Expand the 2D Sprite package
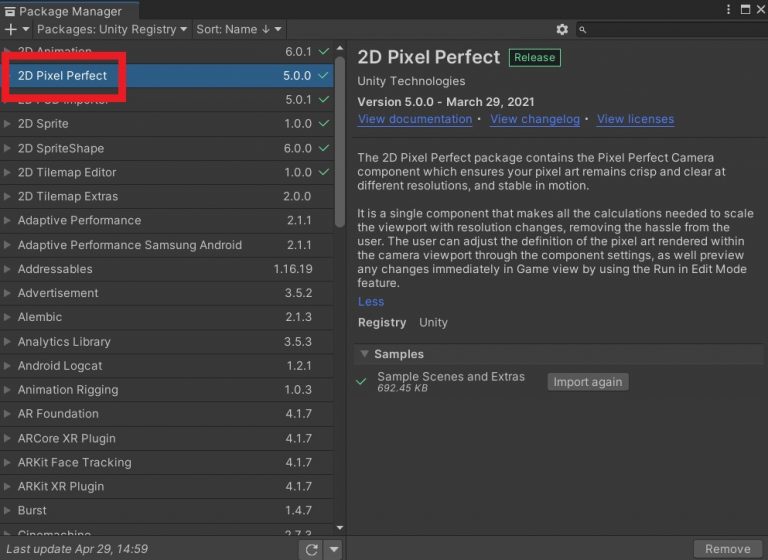 (7, 123)
